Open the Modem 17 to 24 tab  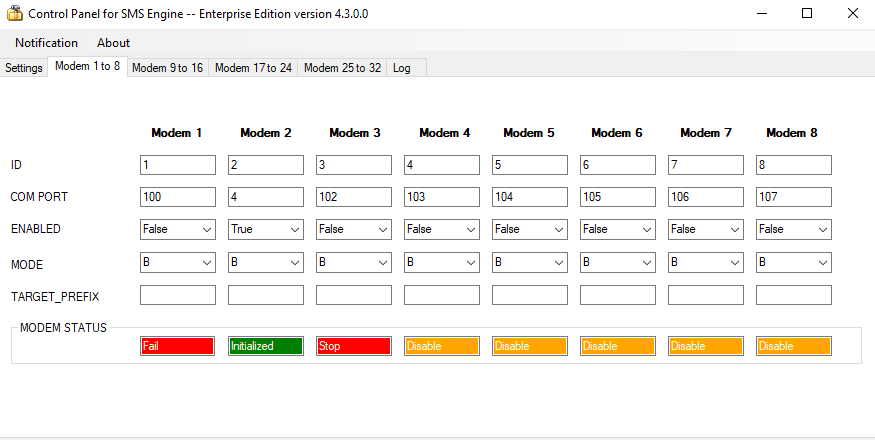pyautogui.click(x=253, y=68)
